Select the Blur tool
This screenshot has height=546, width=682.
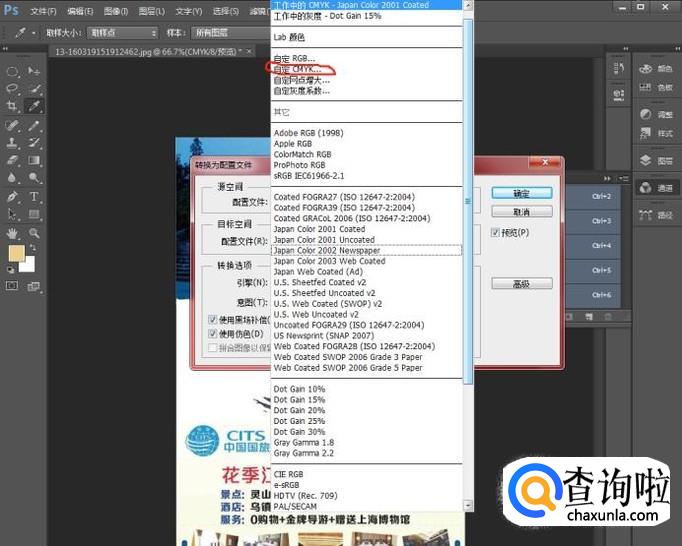12,178
